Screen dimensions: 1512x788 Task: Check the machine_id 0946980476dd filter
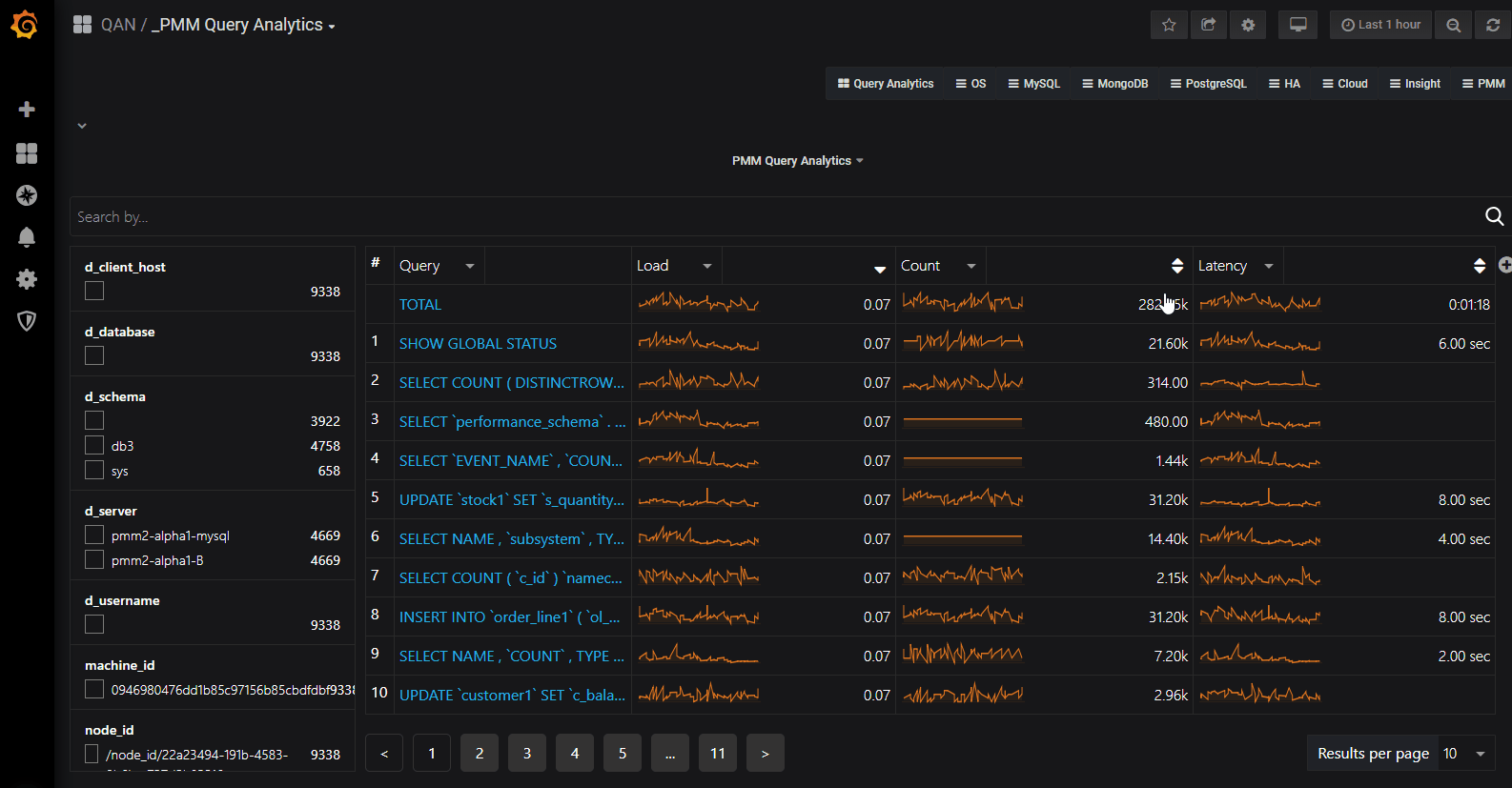pos(94,689)
